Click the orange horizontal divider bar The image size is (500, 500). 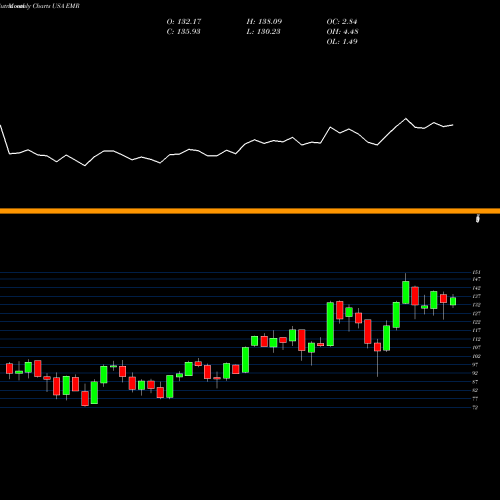pyautogui.click(x=250, y=211)
